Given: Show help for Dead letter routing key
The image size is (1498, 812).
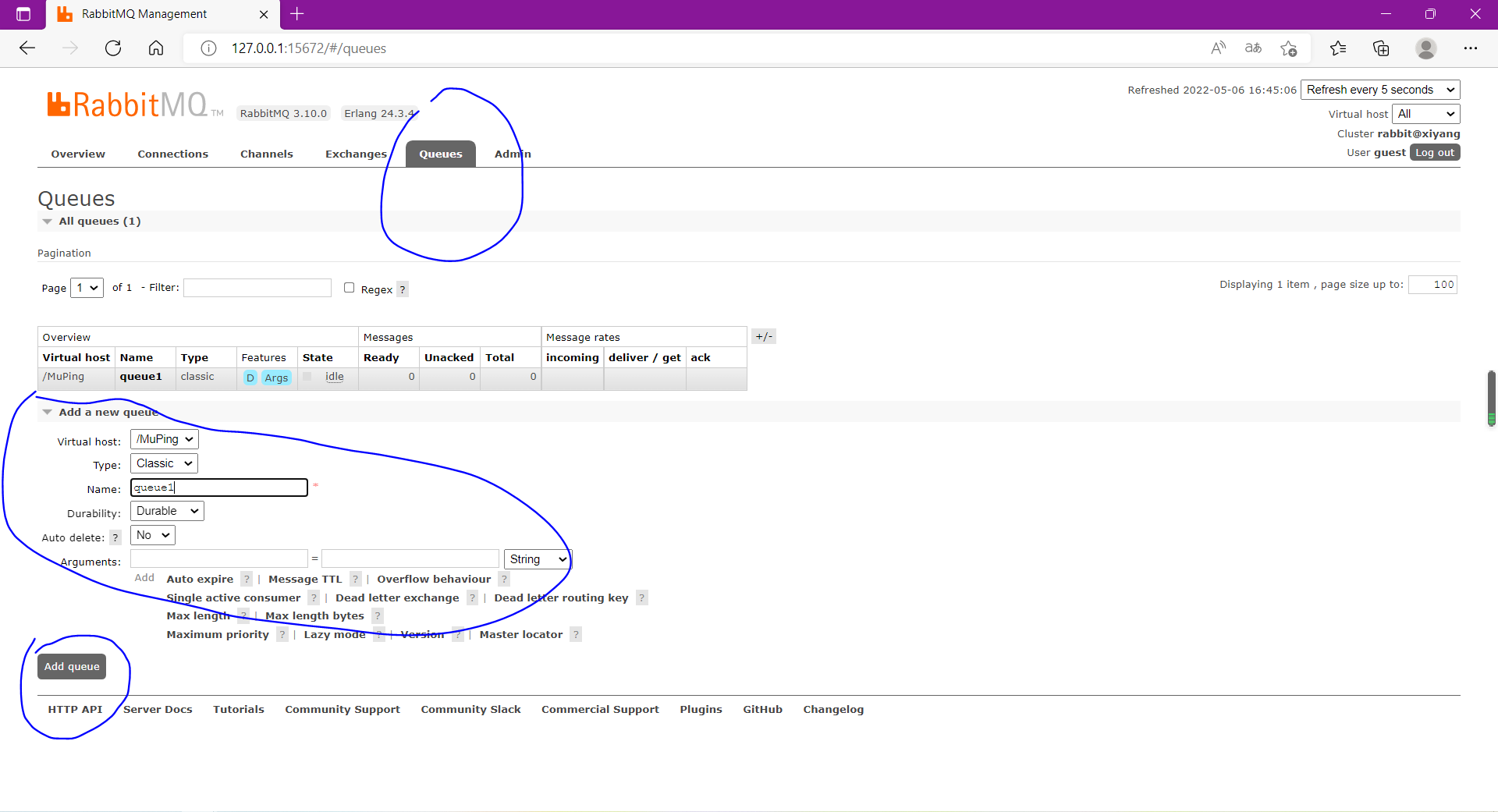Looking at the screenshot, I should (641, 597).
